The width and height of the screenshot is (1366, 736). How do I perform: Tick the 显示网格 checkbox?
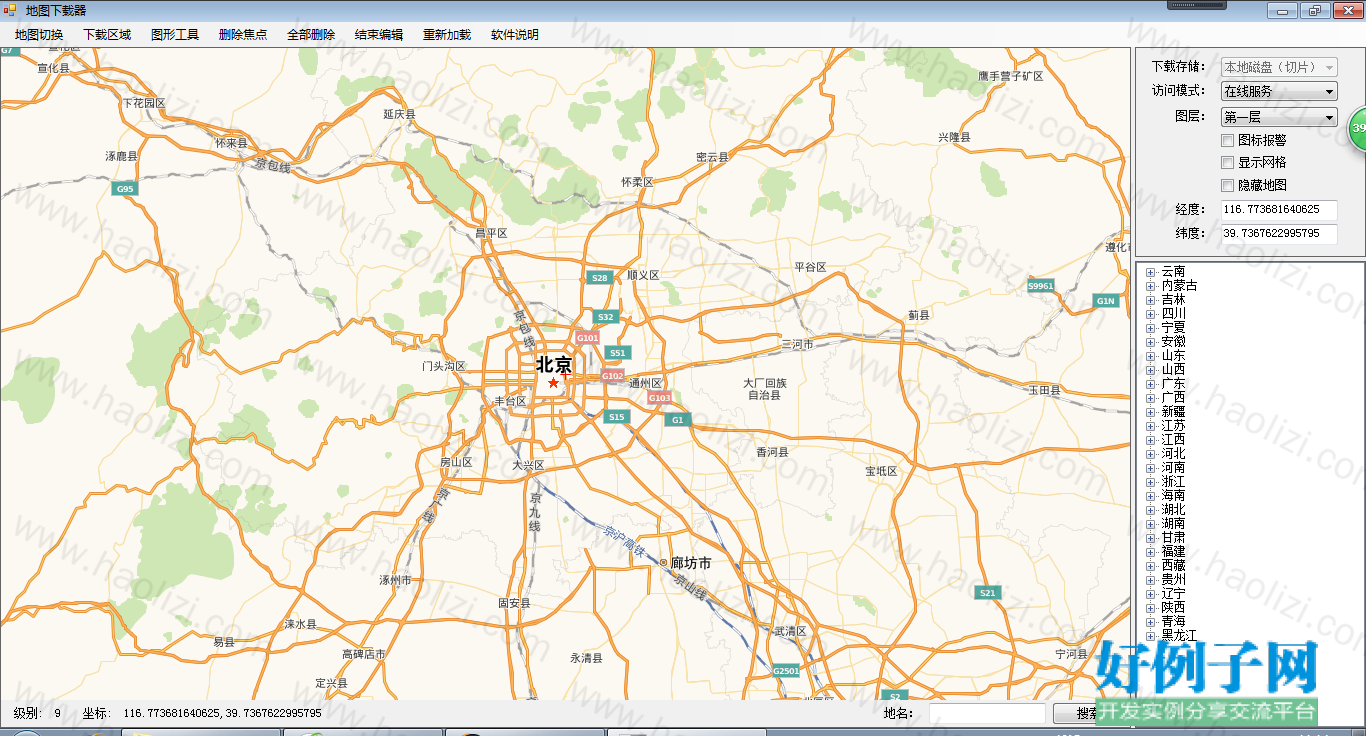pos(1228,163)
